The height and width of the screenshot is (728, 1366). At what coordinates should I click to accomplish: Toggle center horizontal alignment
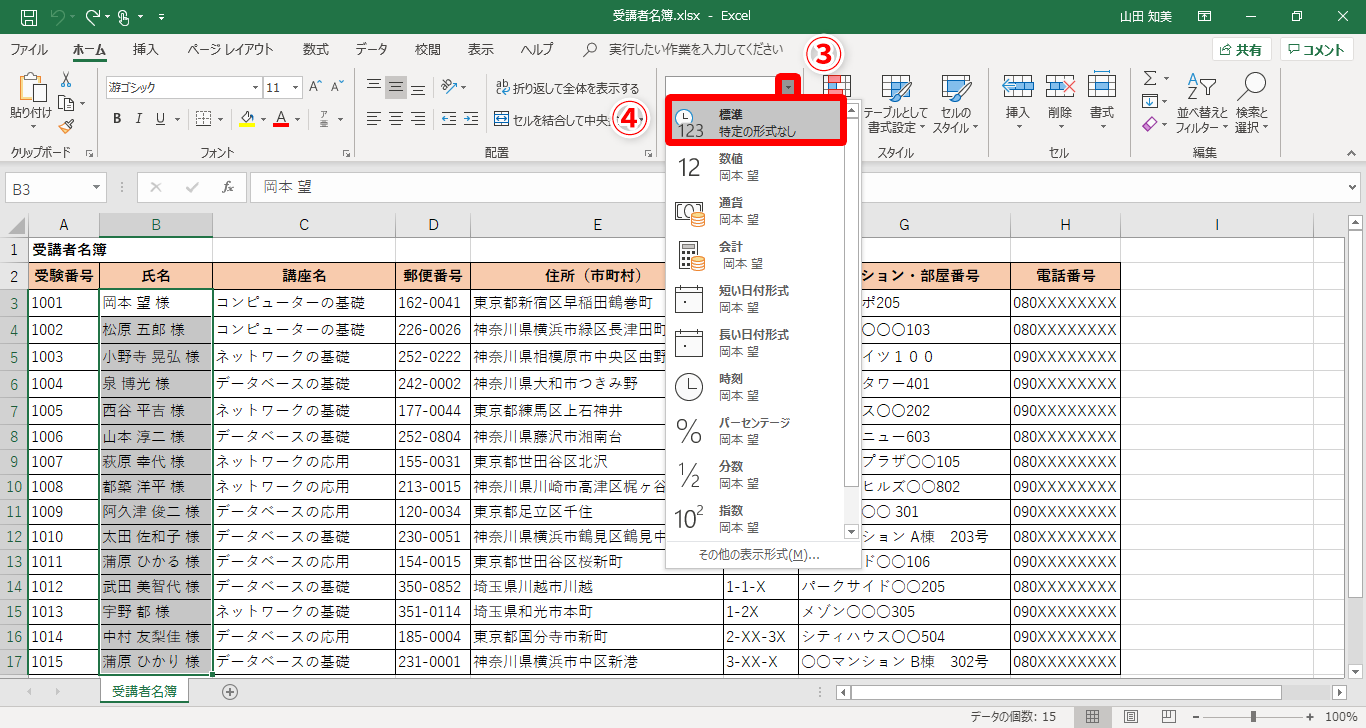click(x=396, y=119)
